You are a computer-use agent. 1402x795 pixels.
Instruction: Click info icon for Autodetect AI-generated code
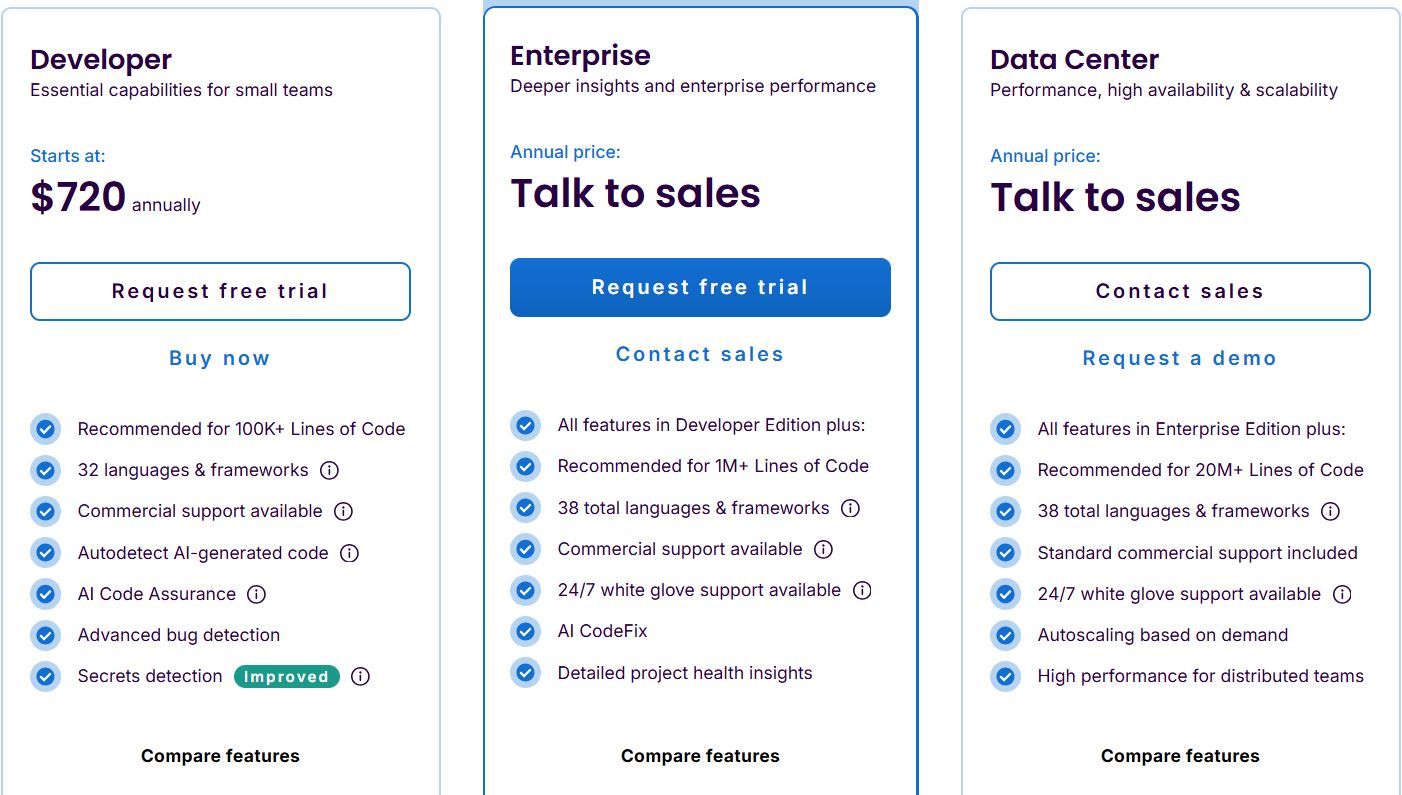[x=349, y=553]
